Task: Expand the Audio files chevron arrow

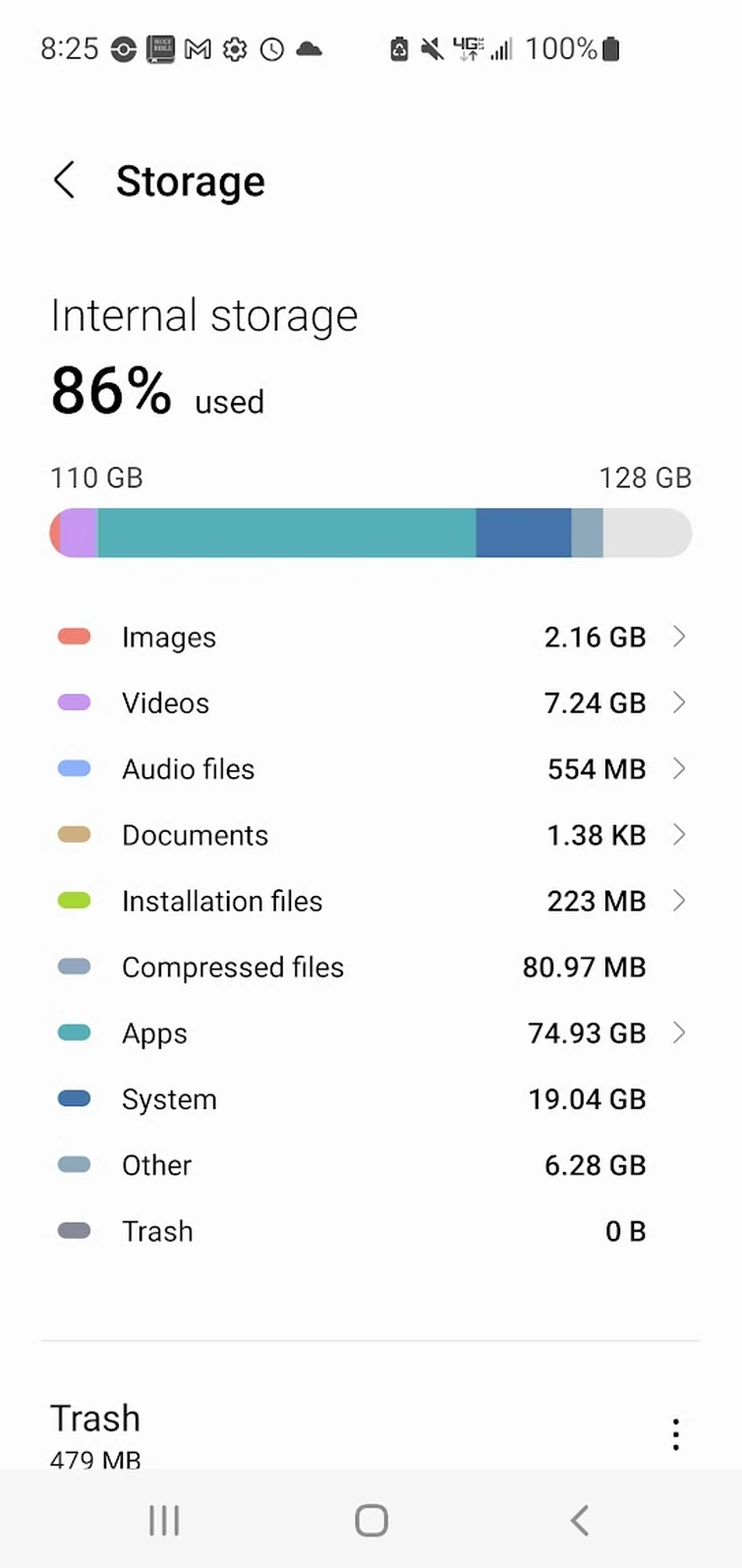Action: (678, 768)
